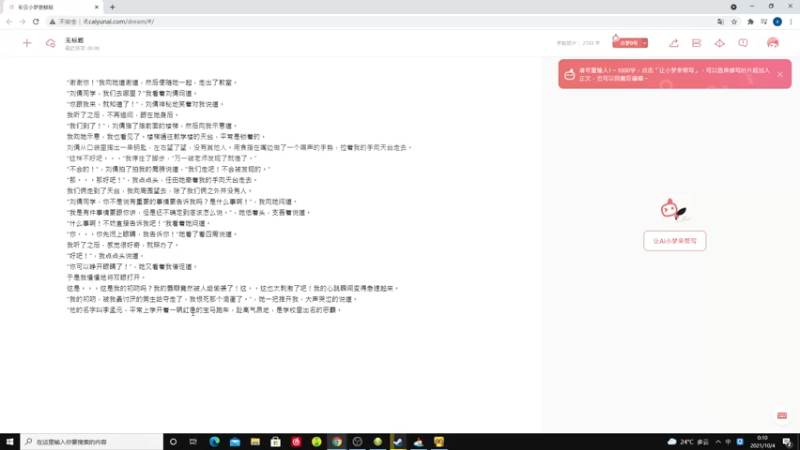800x450 pixels.
Task: Open NetEase Music red icon in taskbar
Action: (296, 442)
